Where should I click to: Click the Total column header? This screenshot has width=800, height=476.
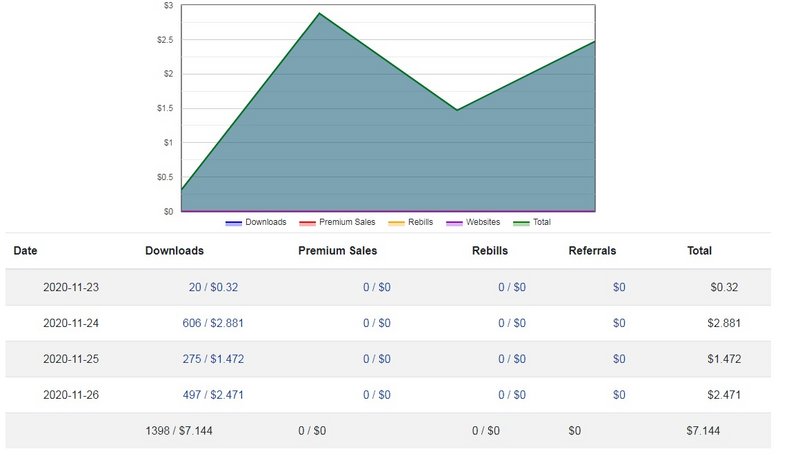tap(699, 251)
